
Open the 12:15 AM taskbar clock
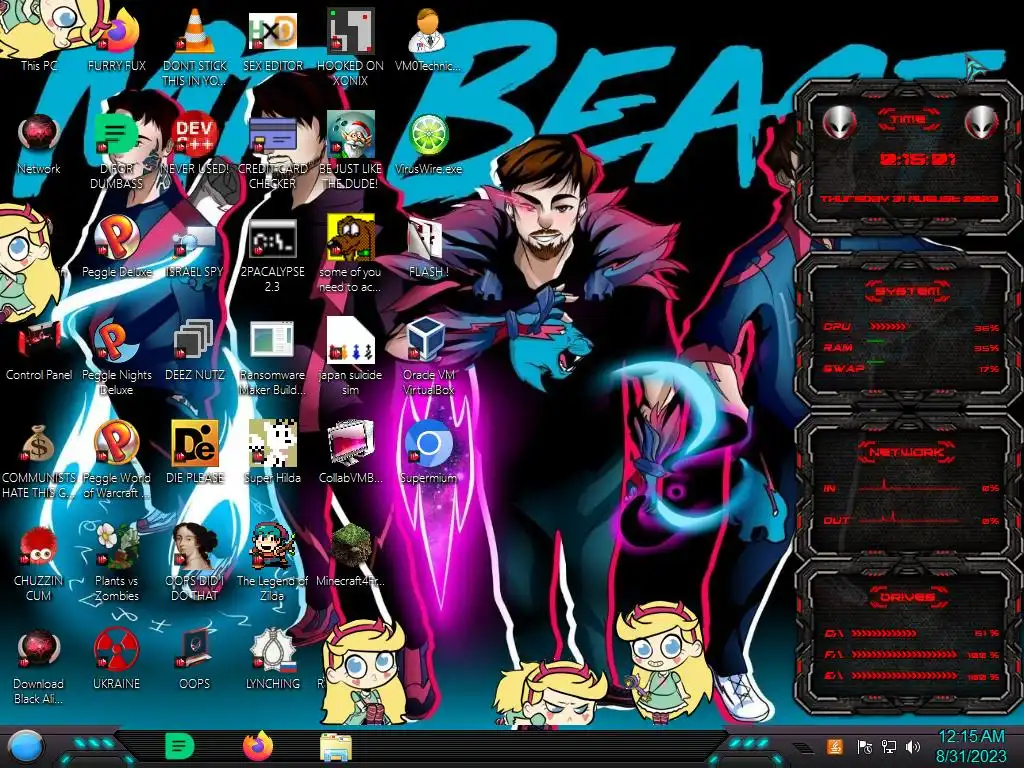(x=970, y=746)
